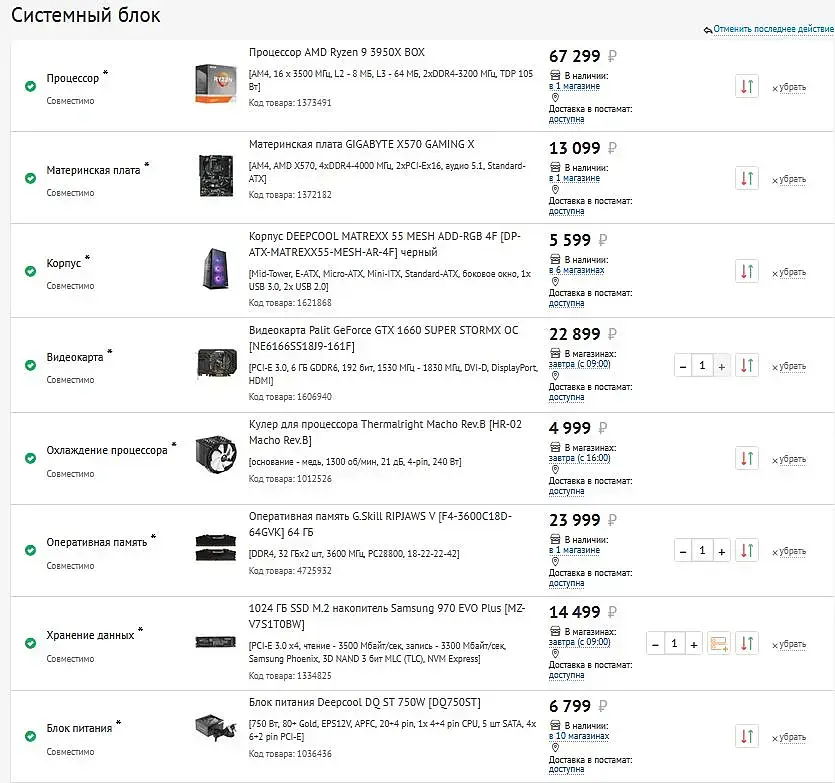Click the swap icon for the Deepcool power supply
Screen dimensions: 835x783
747,737
